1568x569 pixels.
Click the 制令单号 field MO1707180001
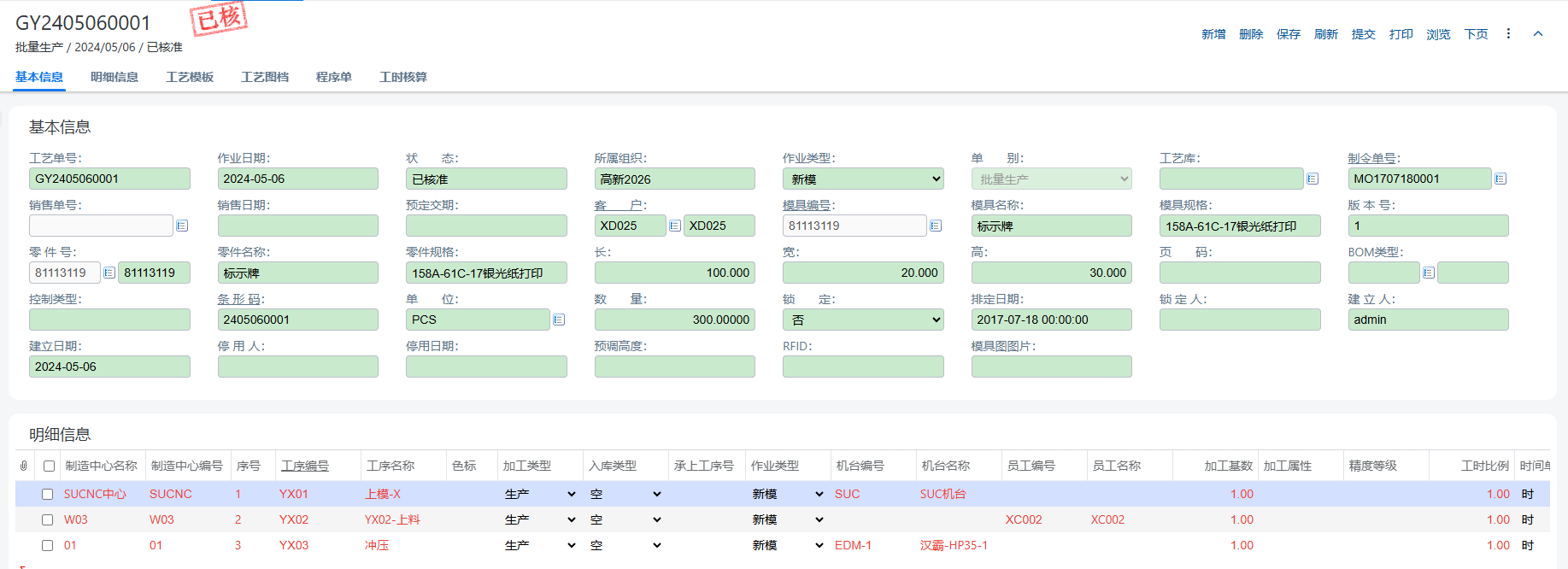[1419, 179]
